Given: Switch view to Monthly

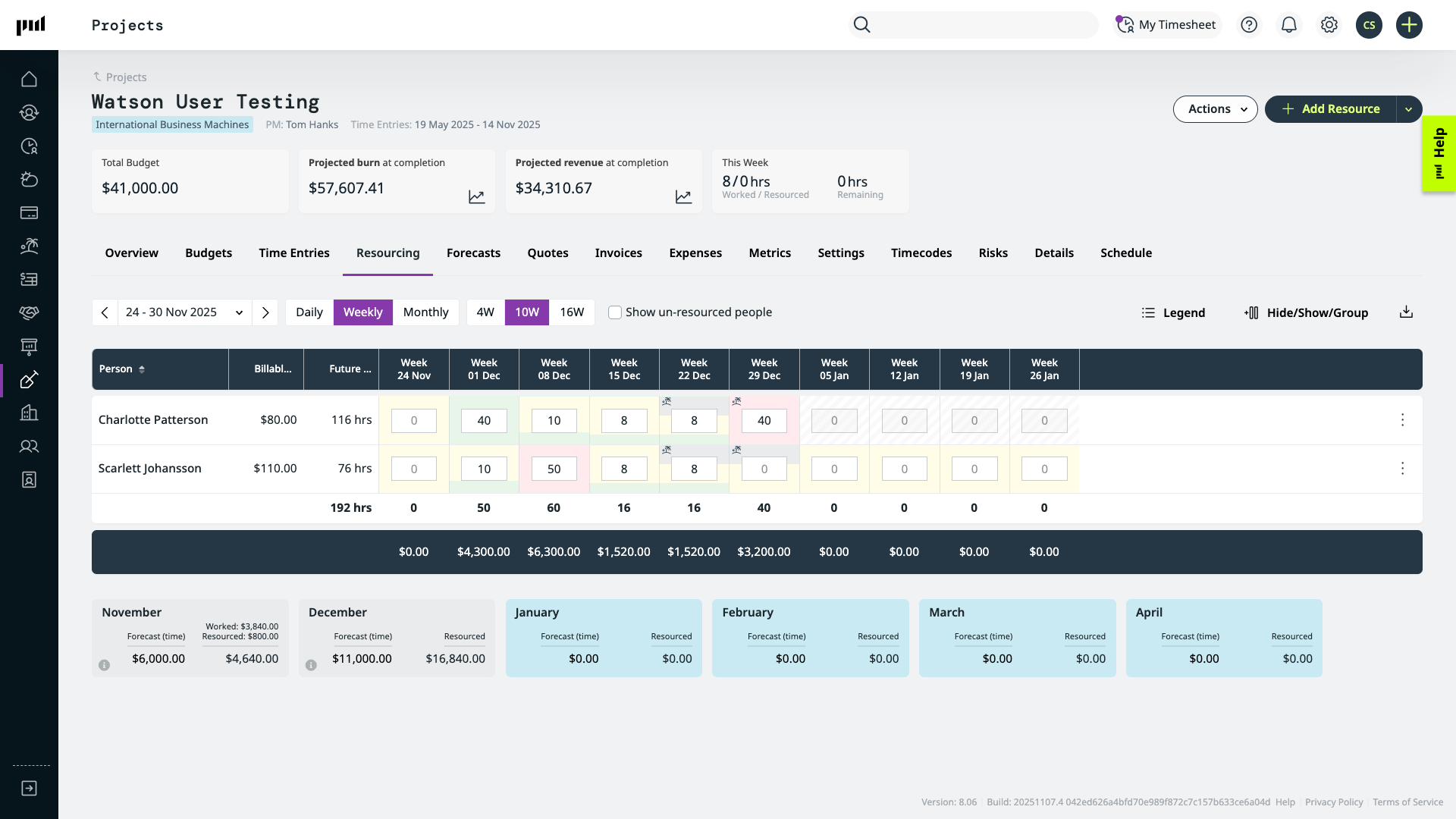Looking at the screenshot, I should coord(425,312).
